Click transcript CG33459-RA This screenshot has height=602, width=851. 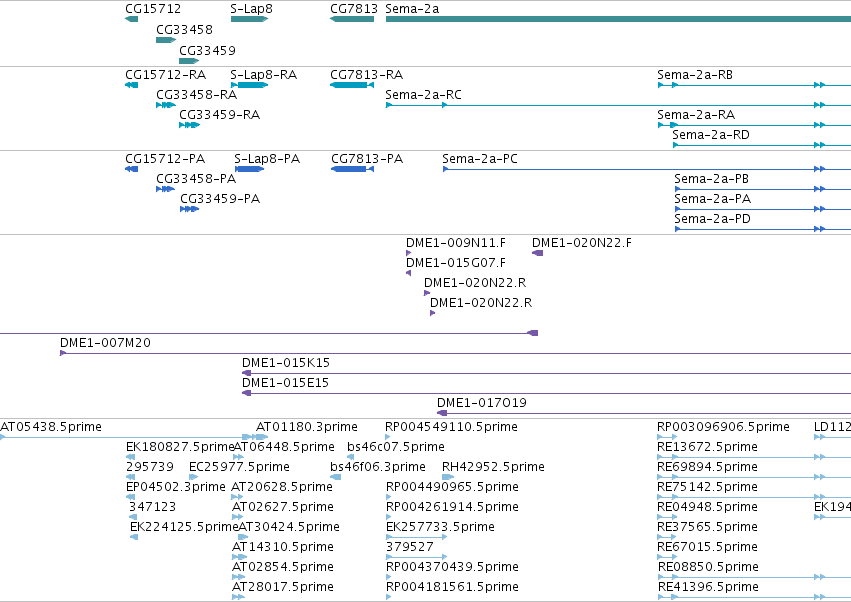(x=220, y=115)
